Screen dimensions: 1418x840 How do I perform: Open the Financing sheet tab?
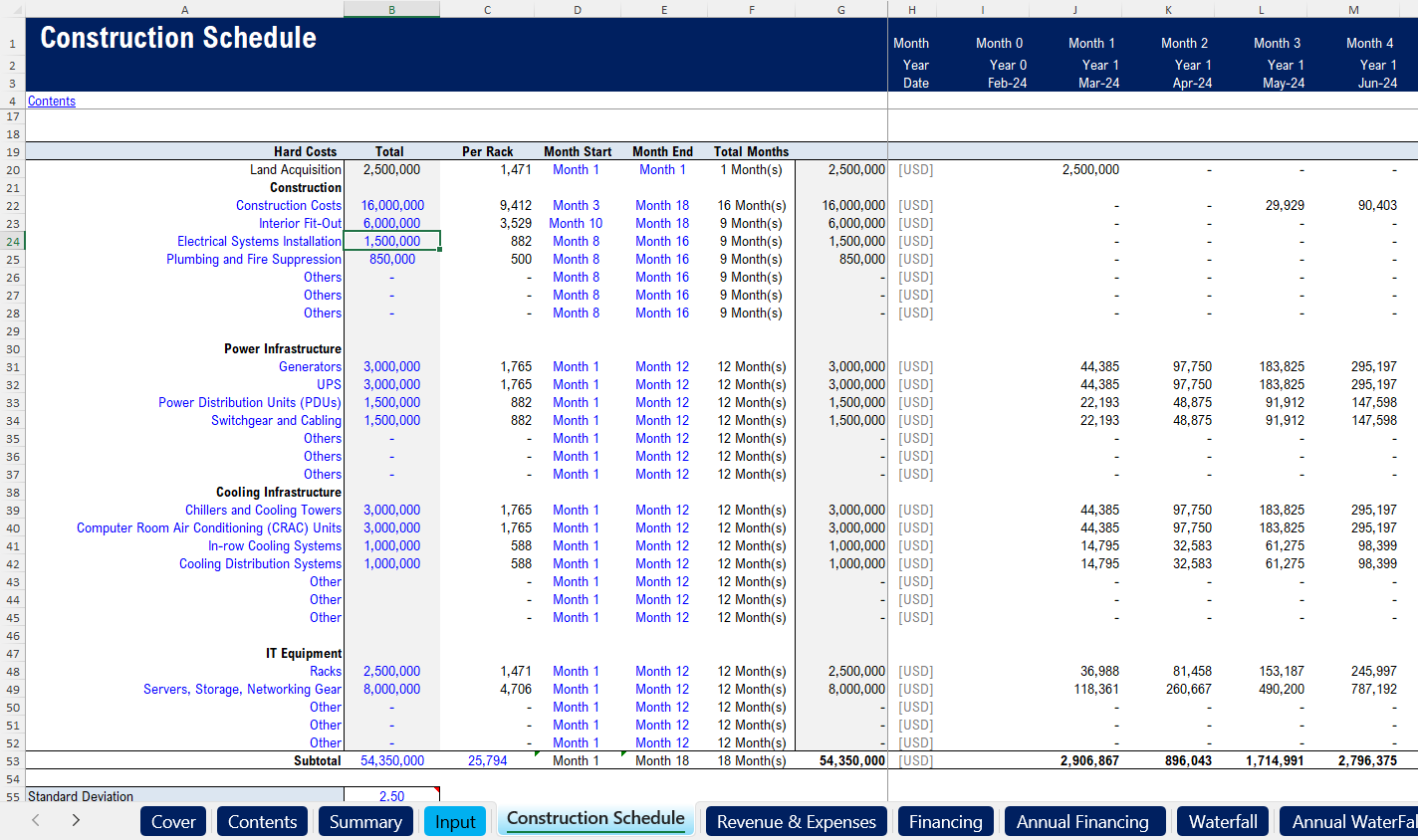click(945, 821)
